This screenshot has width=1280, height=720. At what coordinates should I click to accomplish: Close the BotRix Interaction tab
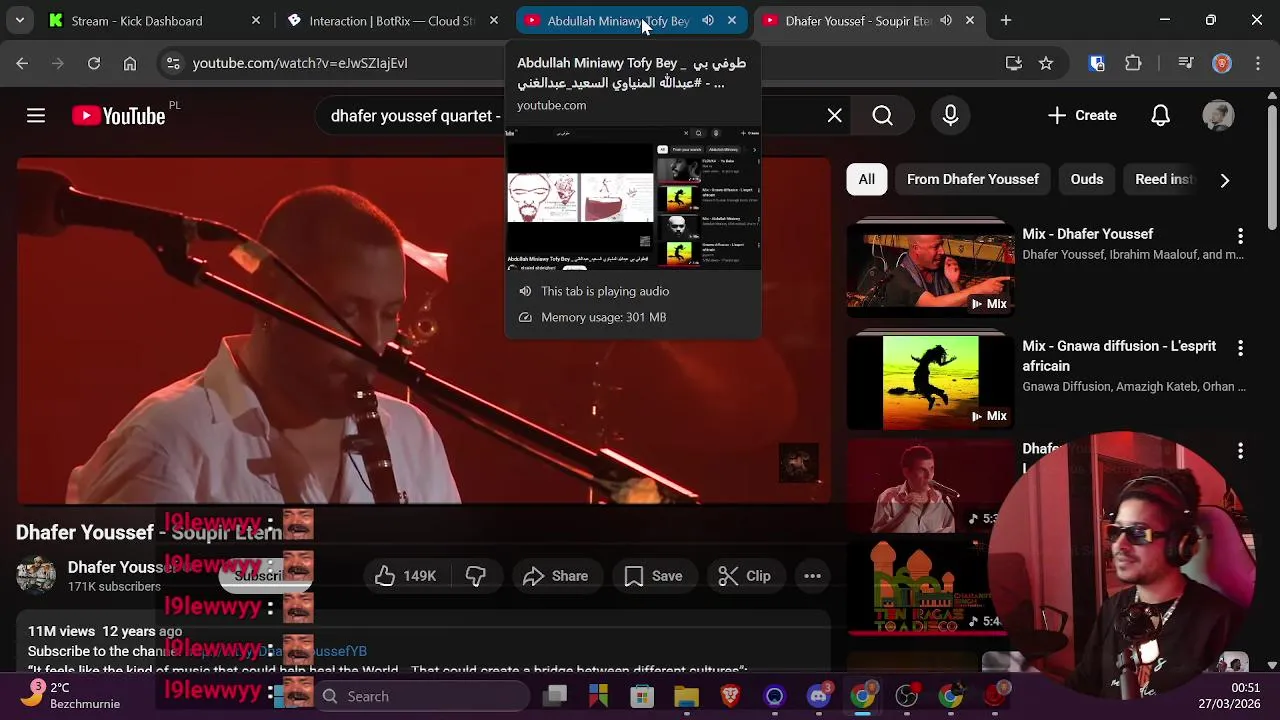point(494,20)
